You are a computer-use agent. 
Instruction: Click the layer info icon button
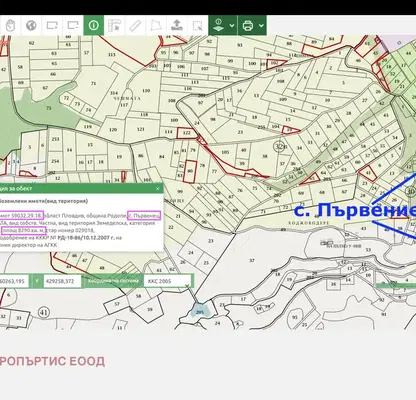(218, 25)
